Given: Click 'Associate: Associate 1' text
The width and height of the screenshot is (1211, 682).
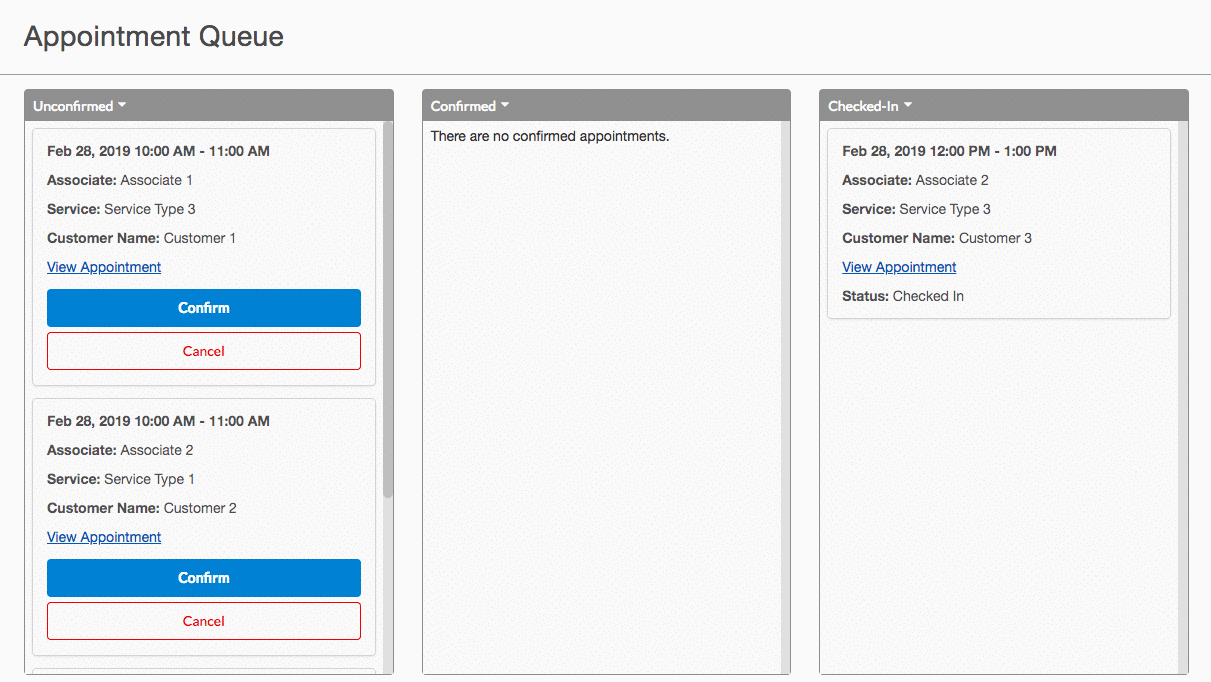Looking at the screenshot, I should (120, 180).
